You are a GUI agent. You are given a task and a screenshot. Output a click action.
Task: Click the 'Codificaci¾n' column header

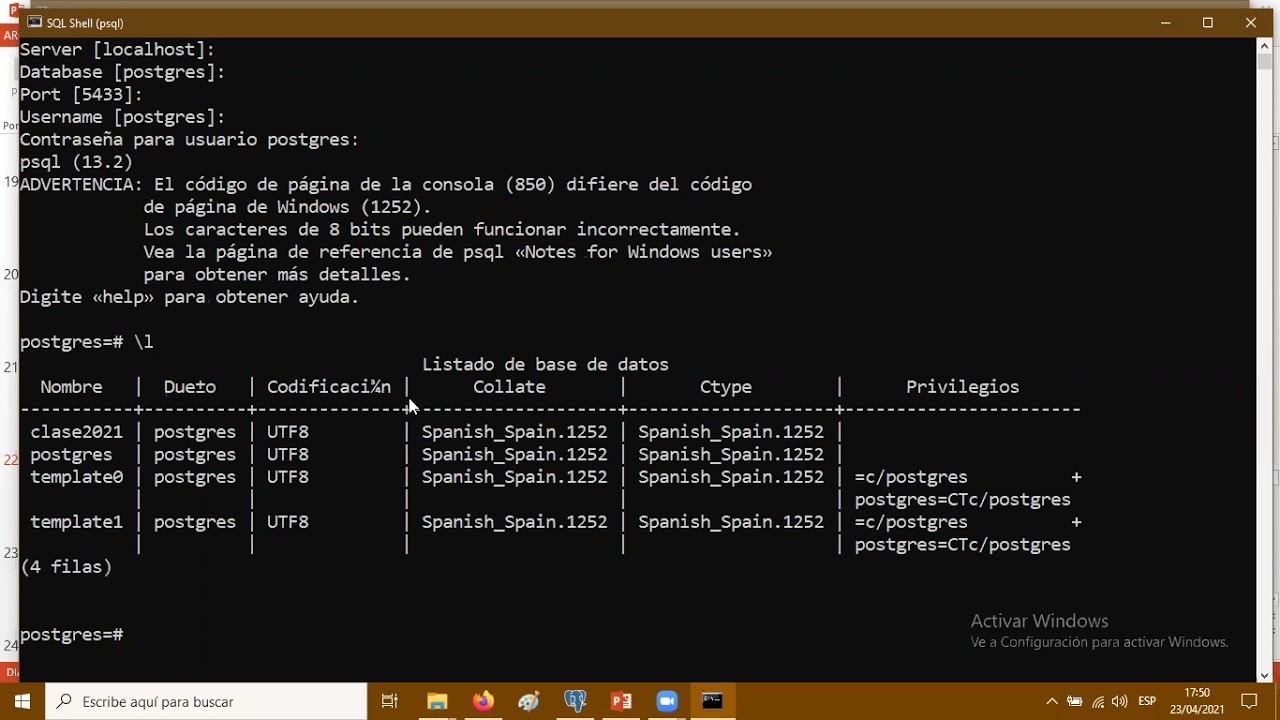[329, 387]
